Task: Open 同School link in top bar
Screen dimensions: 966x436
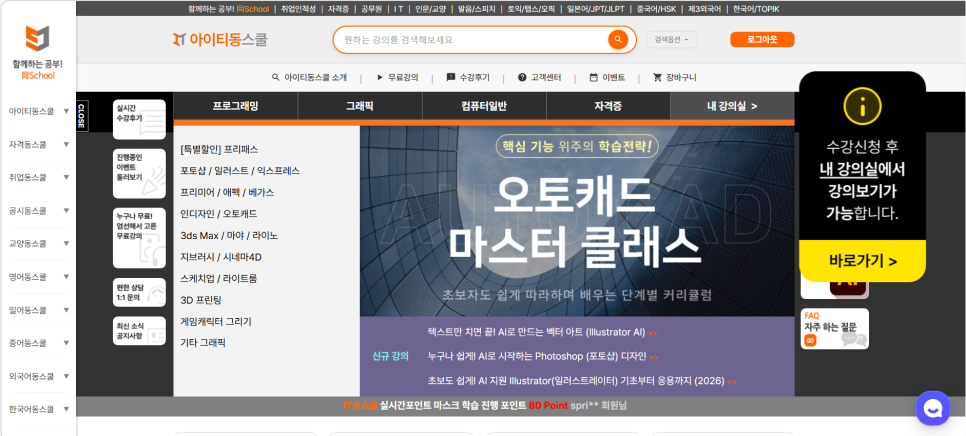Action: click(x=253, y=9)
